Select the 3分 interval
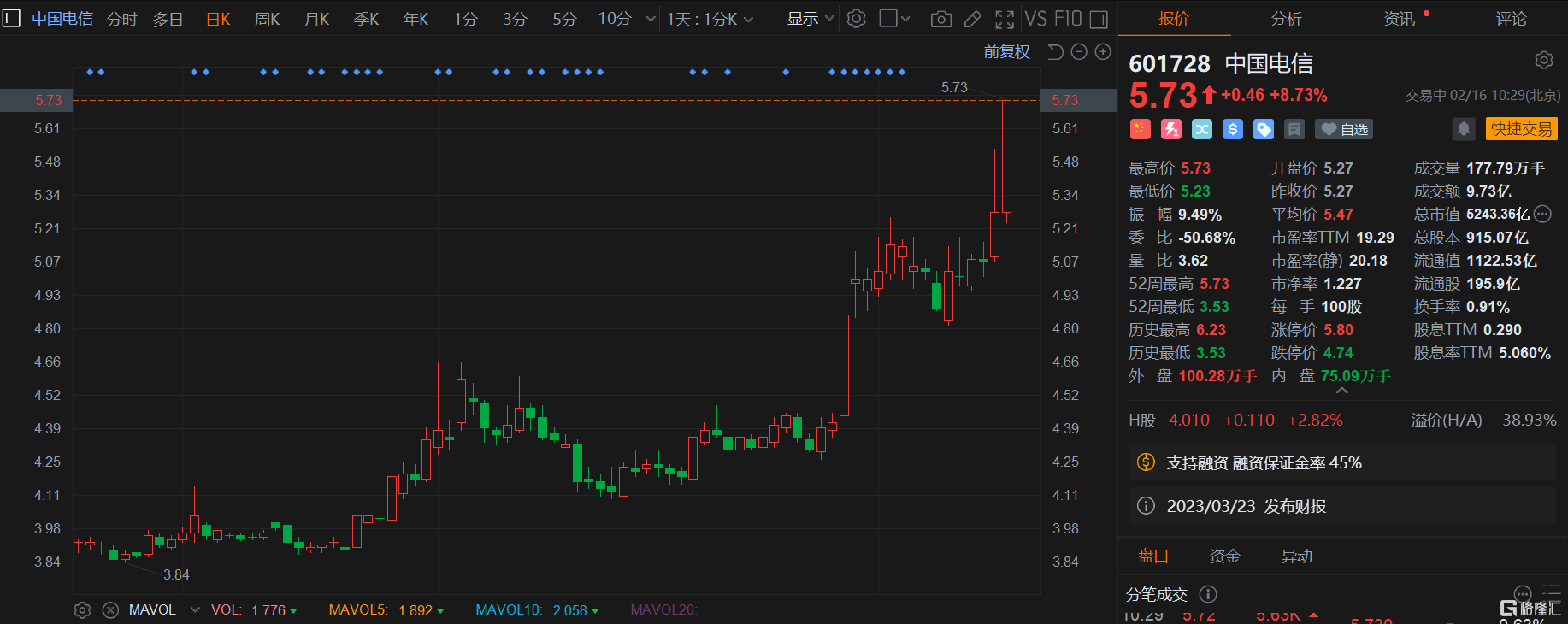The width and height of the screenshot is (1568, 624). [515, 19]
